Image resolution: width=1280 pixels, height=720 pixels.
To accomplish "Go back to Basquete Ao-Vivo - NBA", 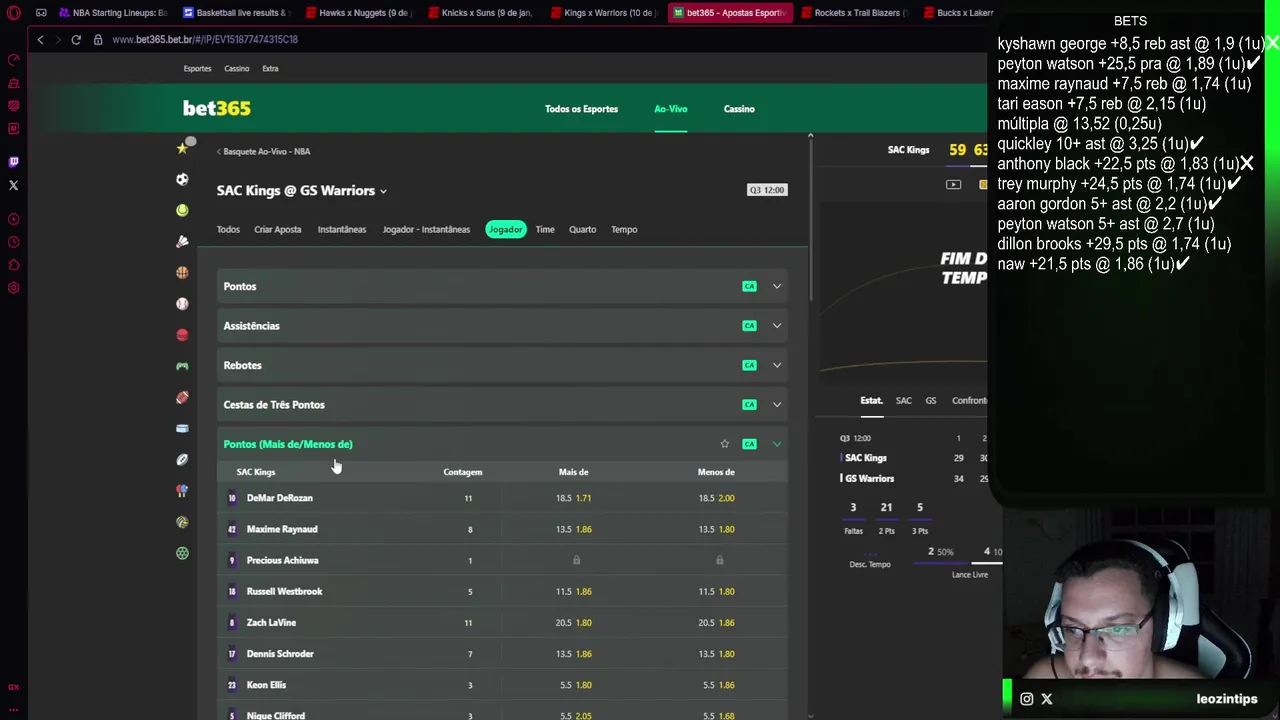I will (x=264, y=151).
